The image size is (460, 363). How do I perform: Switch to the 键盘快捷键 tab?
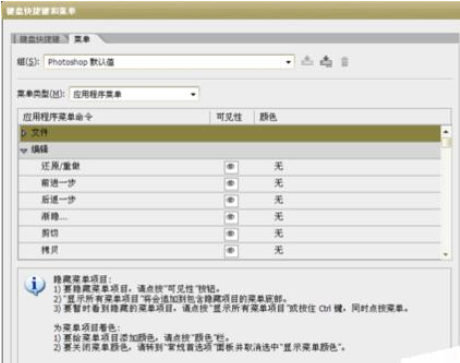point(40,39)
